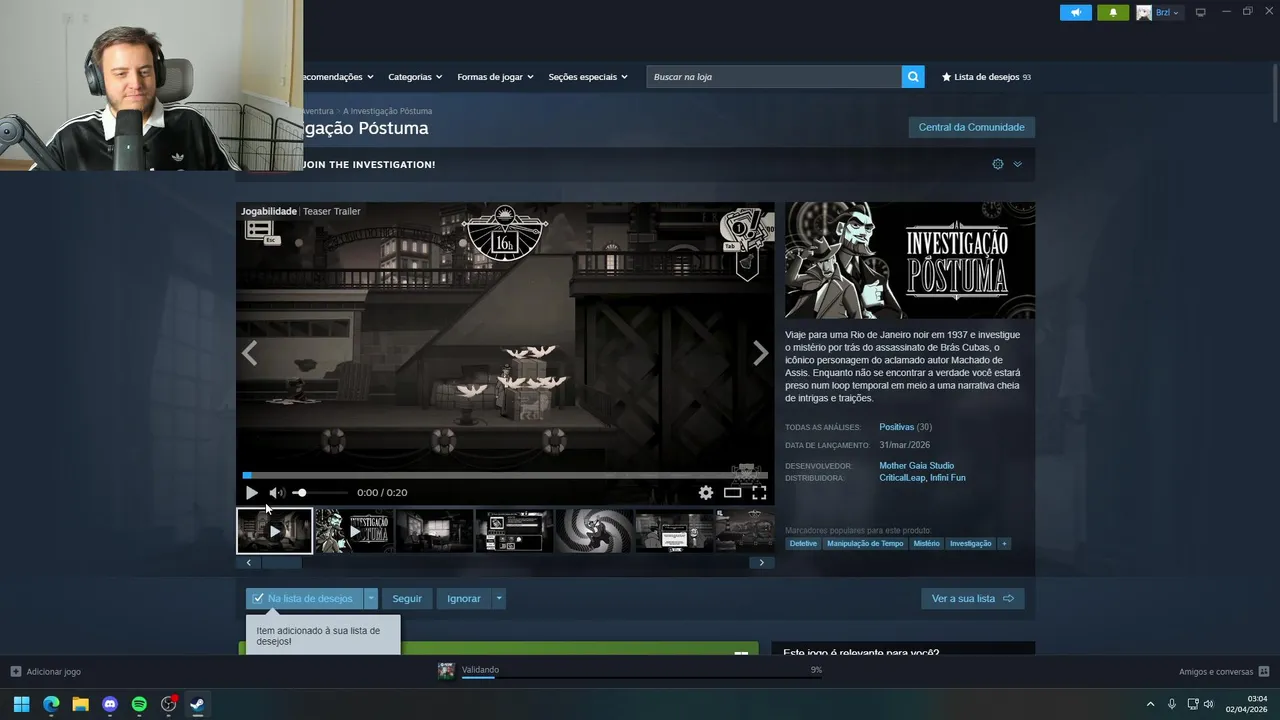Open the Ignorar dropdown arrow
Screen dimensions: 1280x720
499,598
